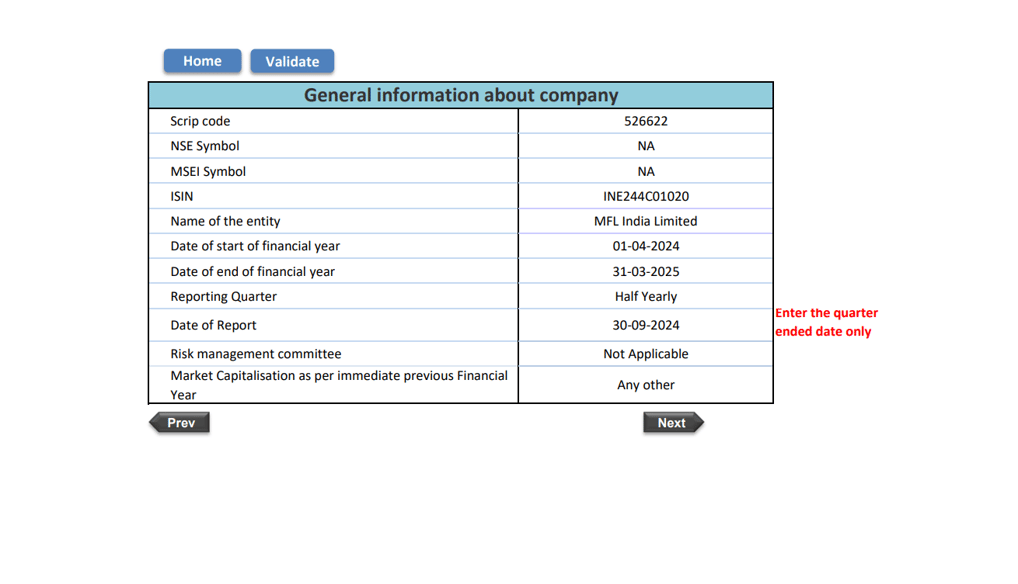
Task: Go back with the Prev arrow button
Action: pos(179,422)
